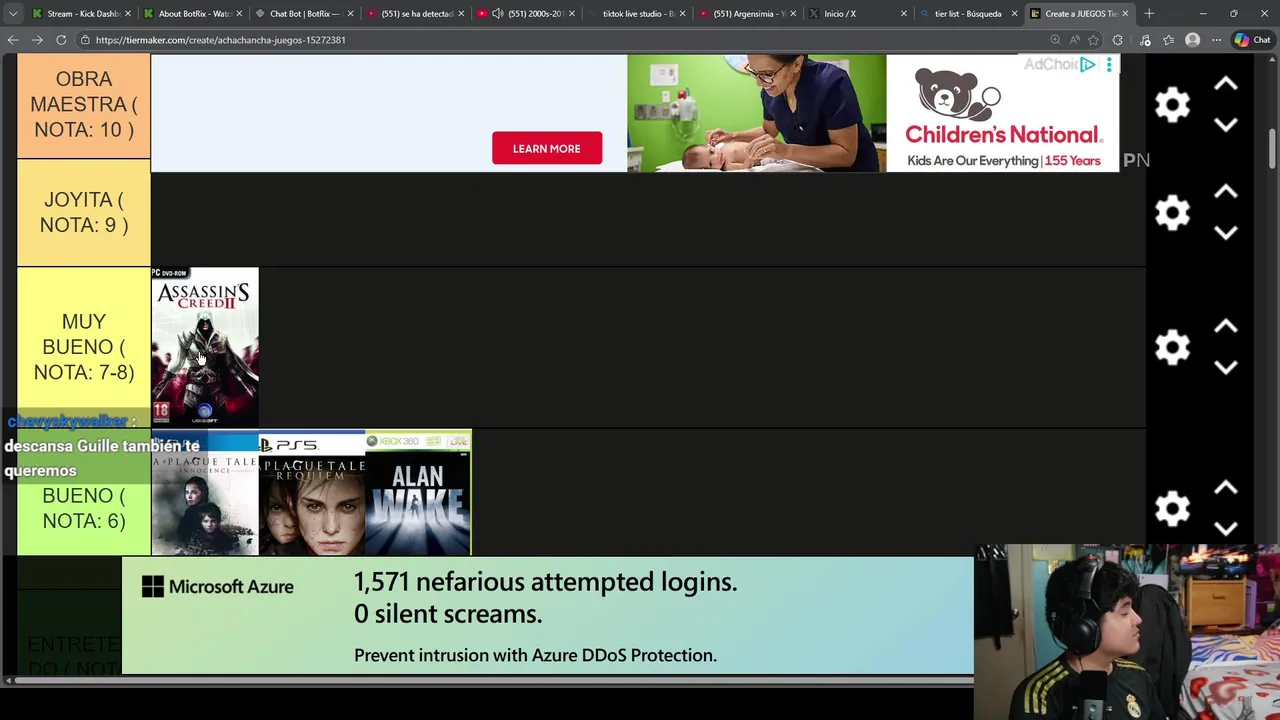Open settings gear for BUENO row

click(1172, 508)
